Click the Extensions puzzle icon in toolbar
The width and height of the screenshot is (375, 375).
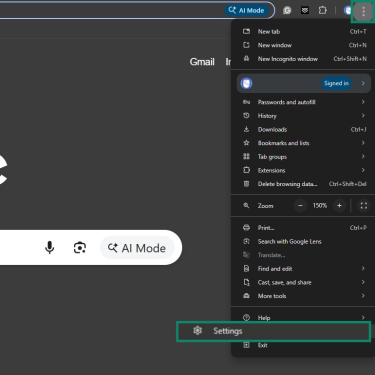(x=322, y=10)
